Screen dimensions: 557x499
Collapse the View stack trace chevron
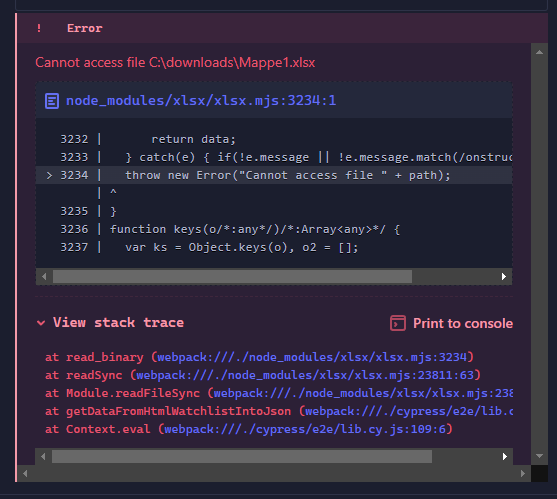[41, 323]
